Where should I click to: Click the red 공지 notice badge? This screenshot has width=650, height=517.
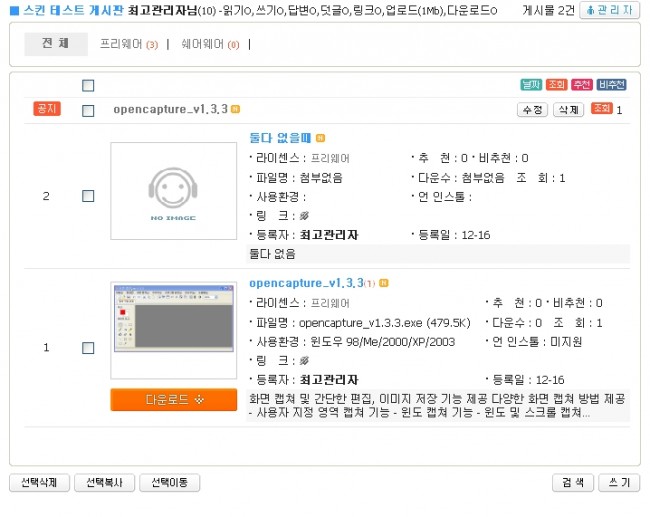point(46,108)
